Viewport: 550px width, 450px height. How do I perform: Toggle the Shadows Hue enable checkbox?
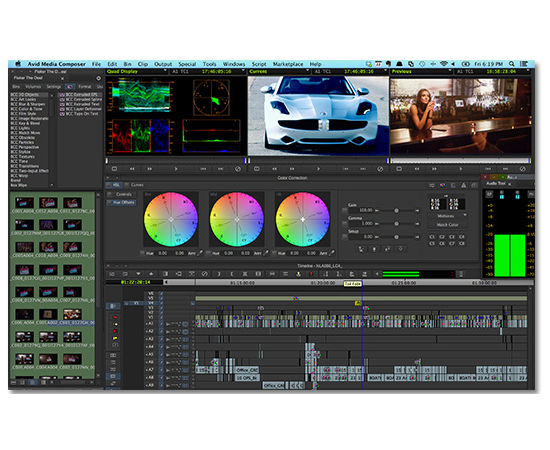tap(142, 253)
